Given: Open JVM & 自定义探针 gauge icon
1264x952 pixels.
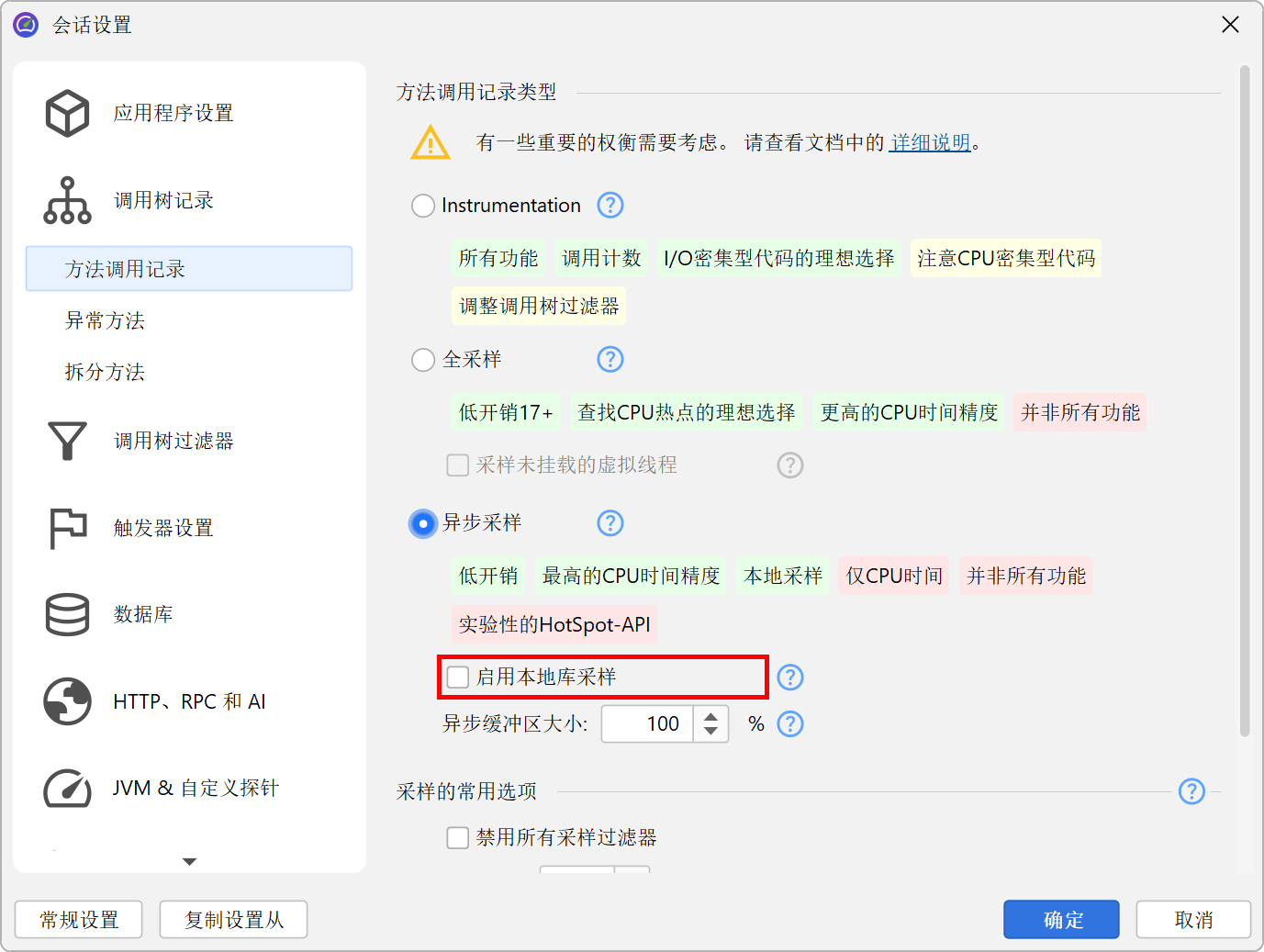Looking at the screenshot, I should click(68, 788).
